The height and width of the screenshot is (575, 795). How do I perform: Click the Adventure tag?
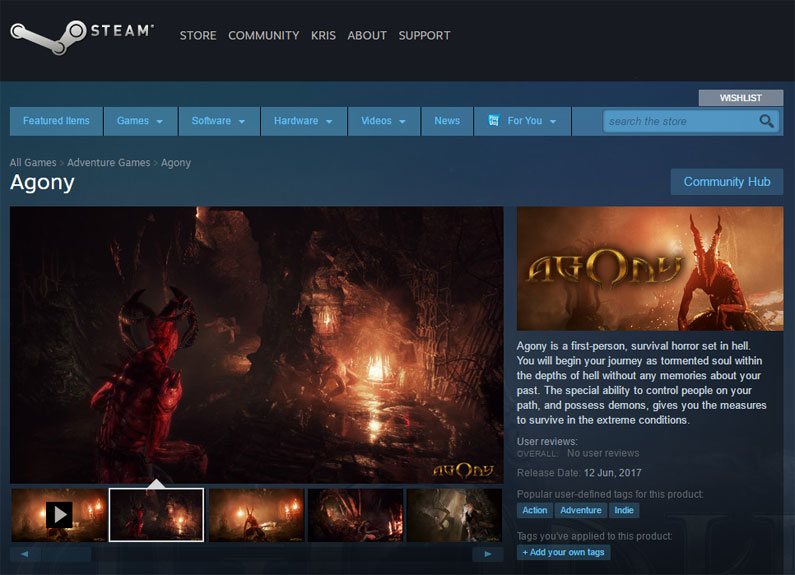(x=581, y=510)
